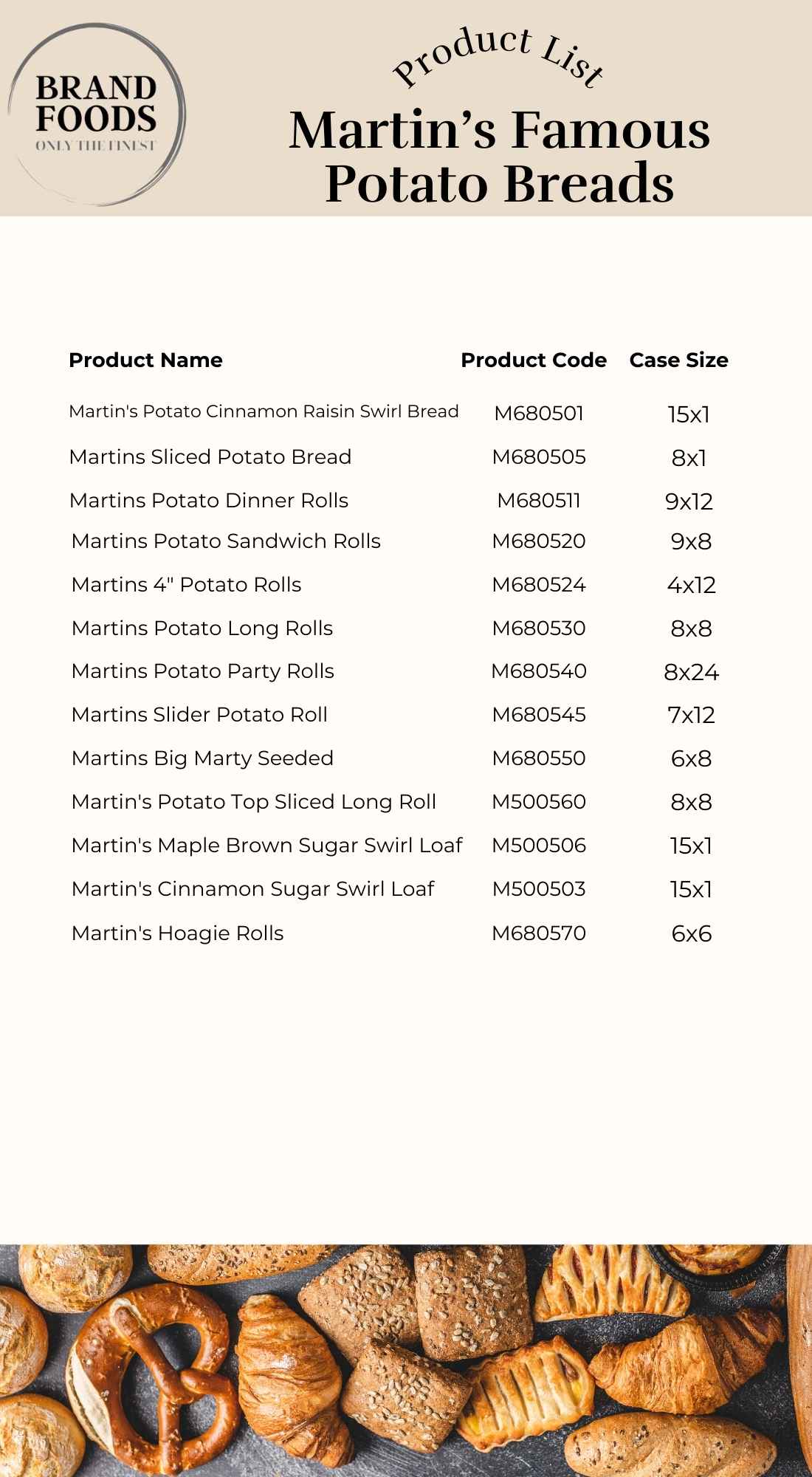Select the Product Code column header
This screenshot has width=812, height=1477.
coord(534,360)
